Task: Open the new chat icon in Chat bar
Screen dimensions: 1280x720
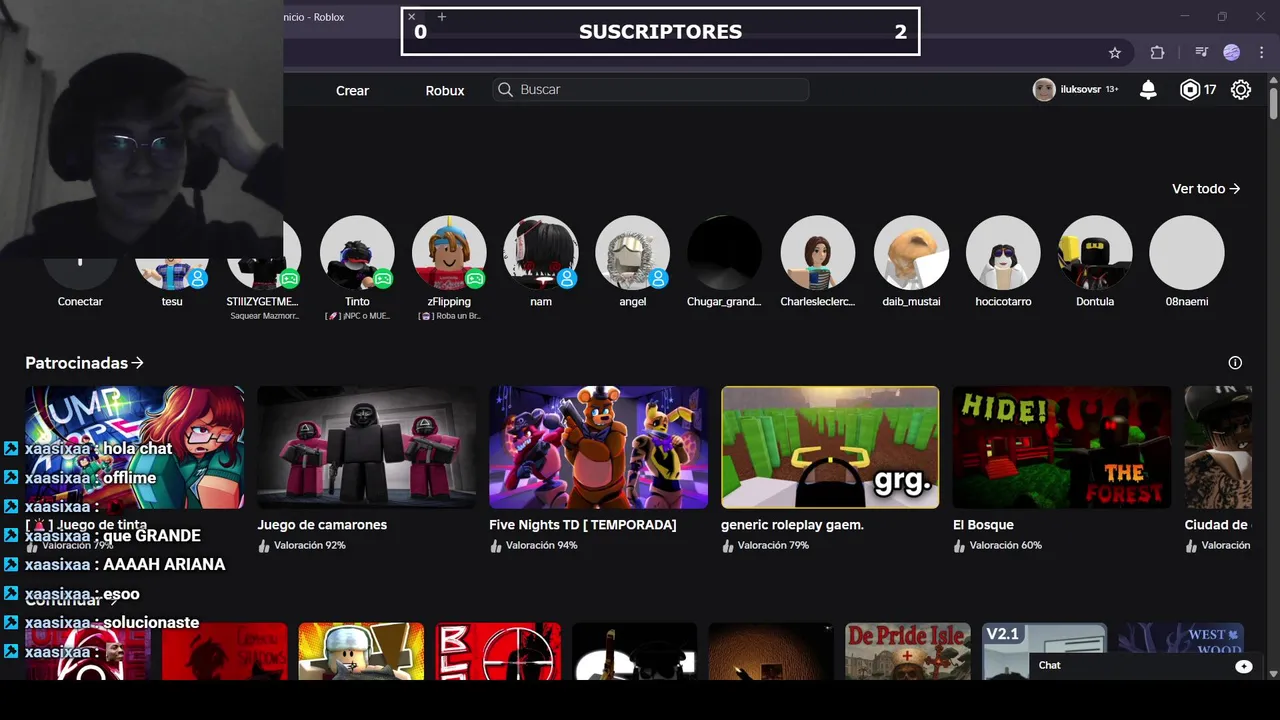Action: pos(1244,666)
